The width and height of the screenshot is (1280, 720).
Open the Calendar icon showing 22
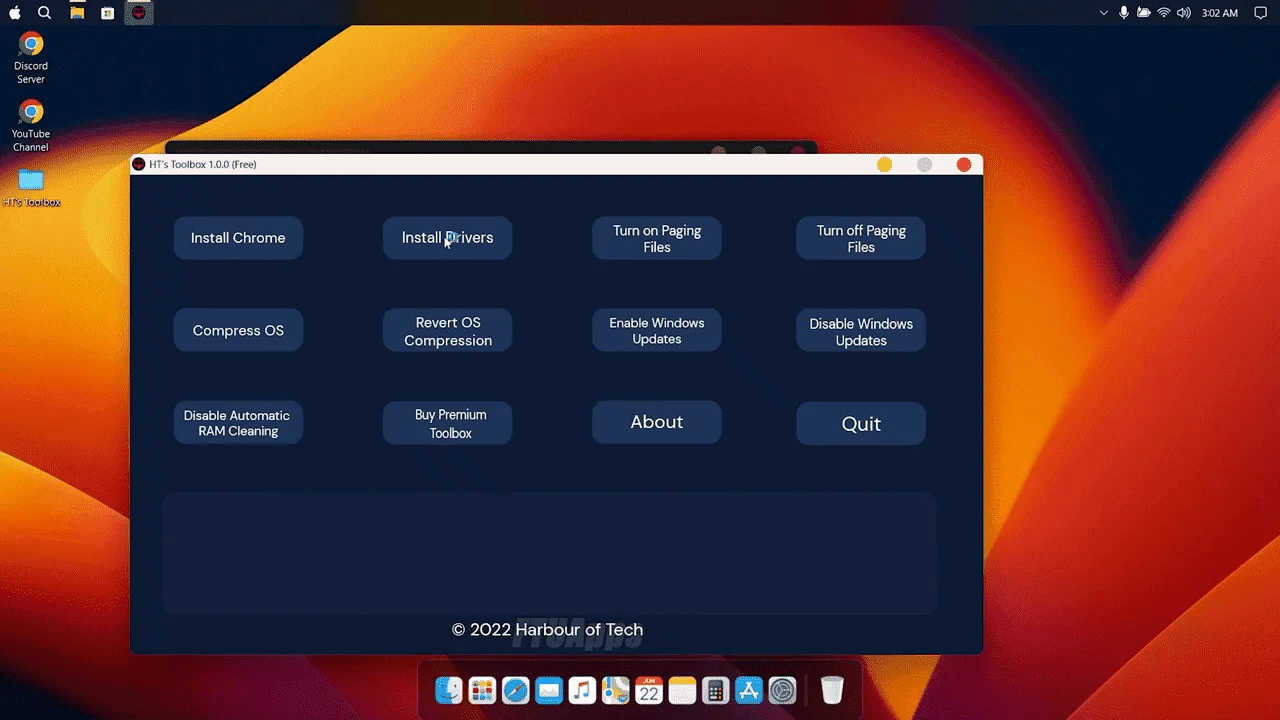point(649,690)
